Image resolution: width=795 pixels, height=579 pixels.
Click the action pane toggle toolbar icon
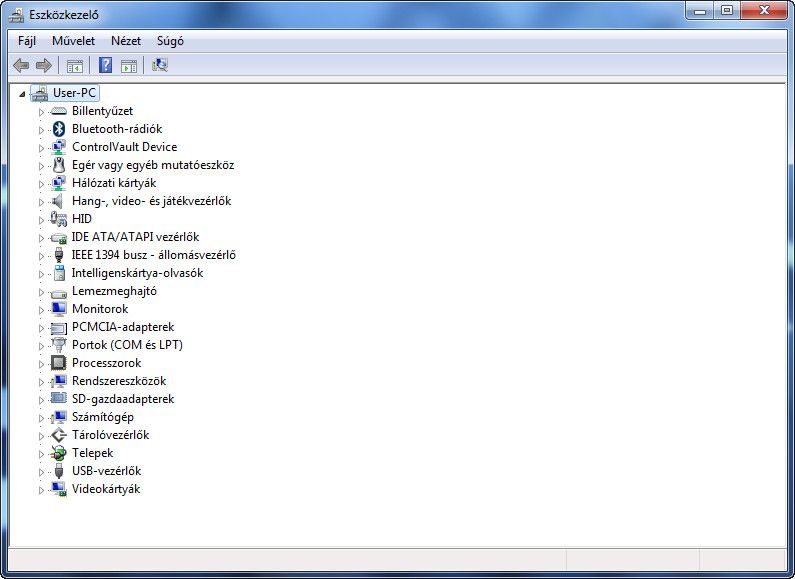point(129,65)
